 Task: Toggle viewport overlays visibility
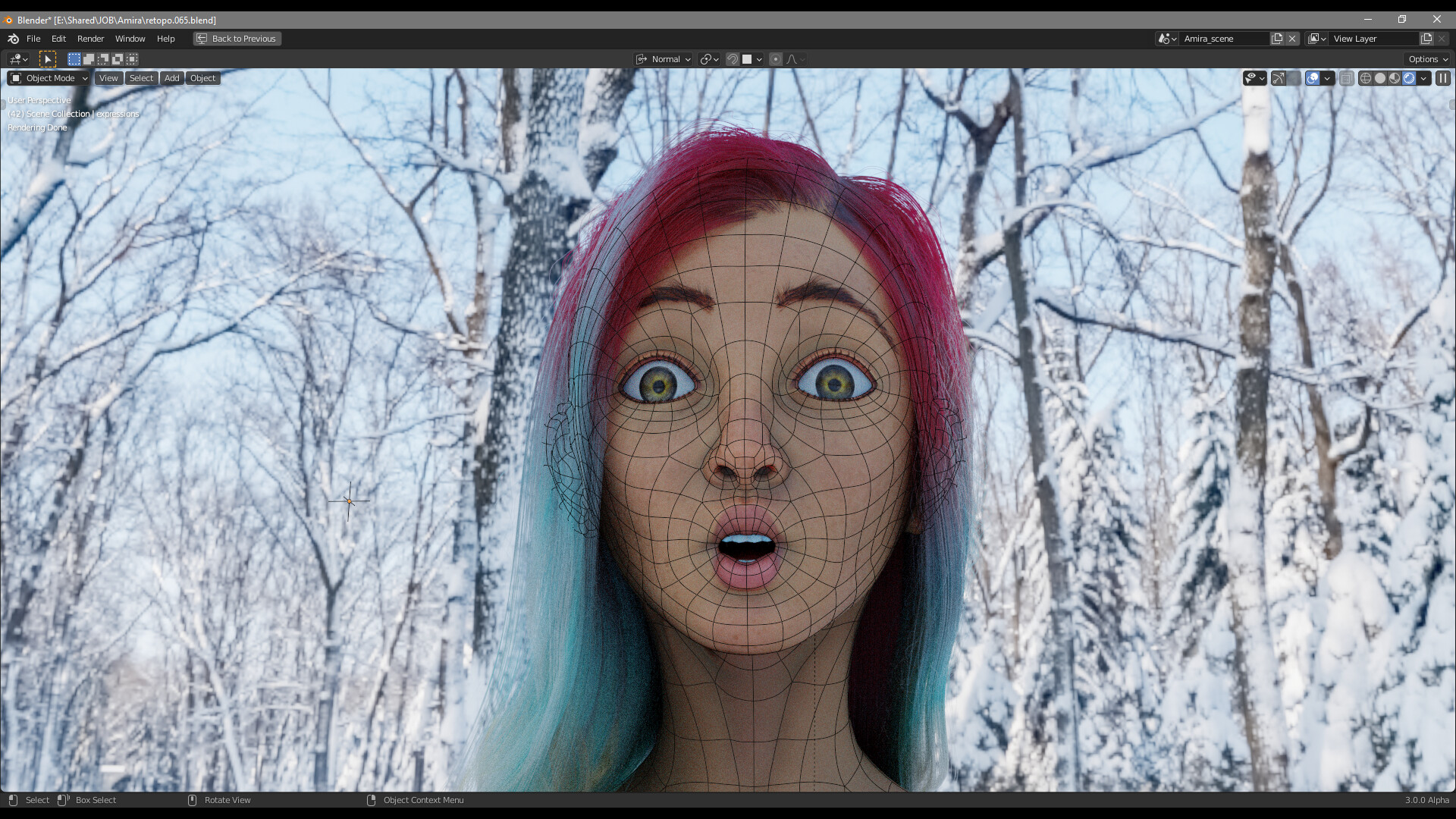click(x=1313, y=78)
